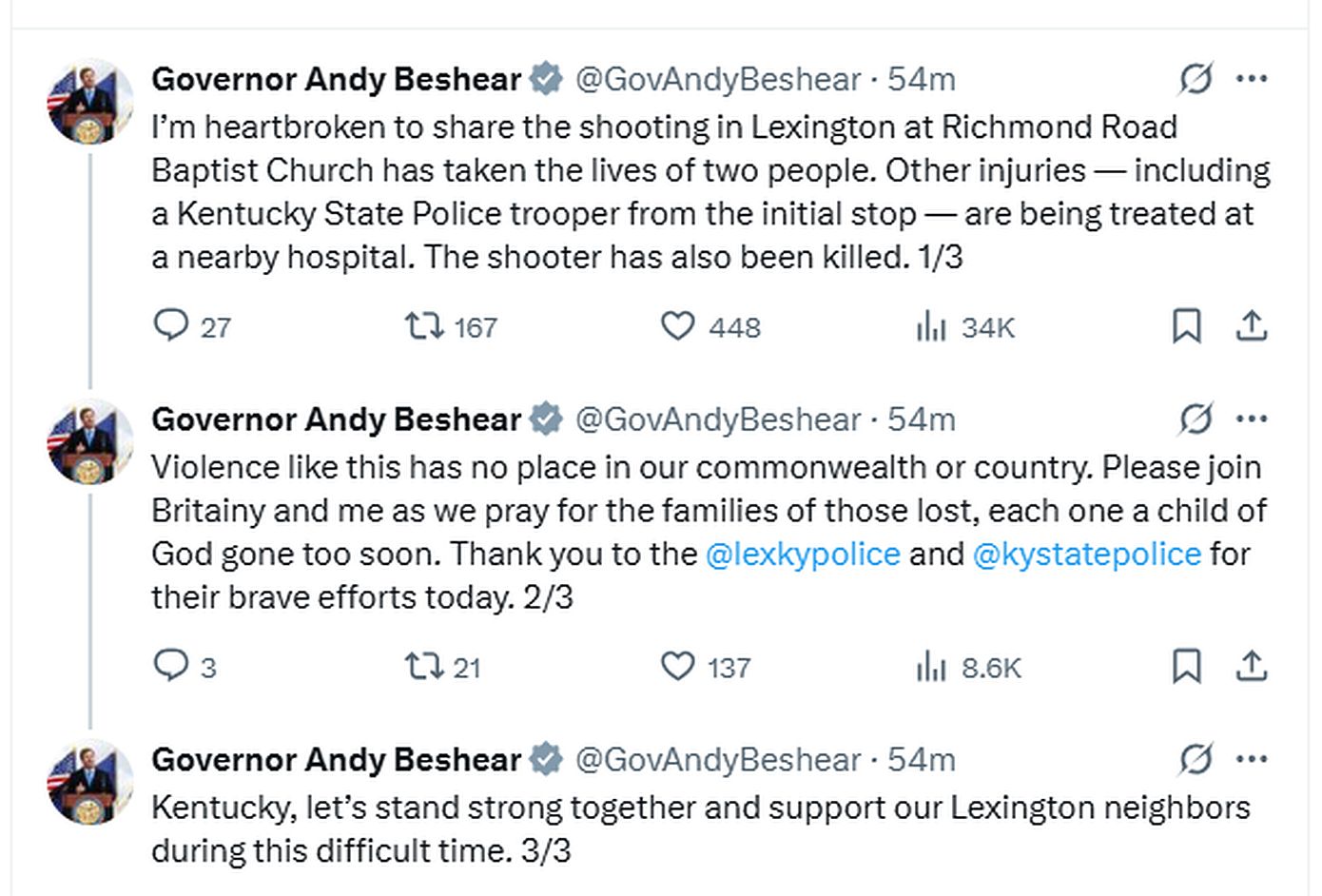This screenshot has height=896, width=1322.
Task: Bookmark the first tweet marked 1/3
Action: click(x=1186, y=326)
